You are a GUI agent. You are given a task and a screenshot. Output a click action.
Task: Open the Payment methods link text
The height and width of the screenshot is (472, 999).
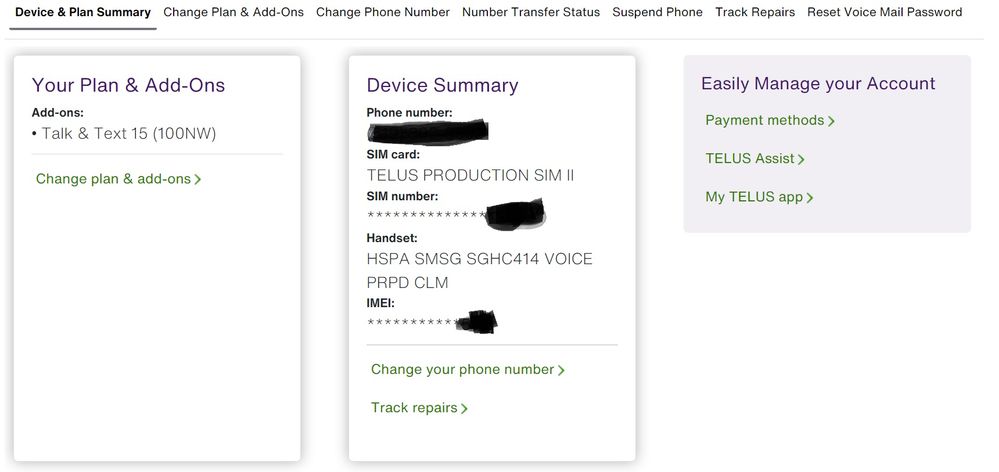tap(764, 120)
